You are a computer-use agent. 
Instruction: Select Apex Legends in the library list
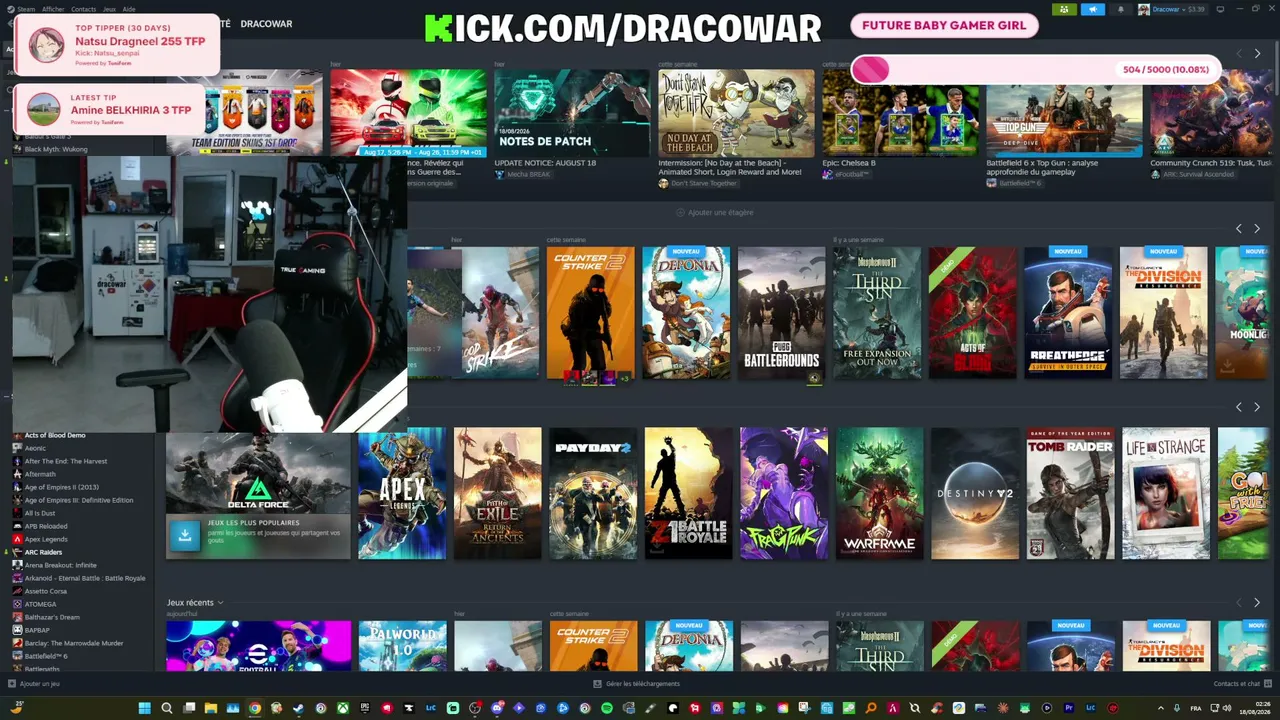pyautogui.click(x=46, y=539)
